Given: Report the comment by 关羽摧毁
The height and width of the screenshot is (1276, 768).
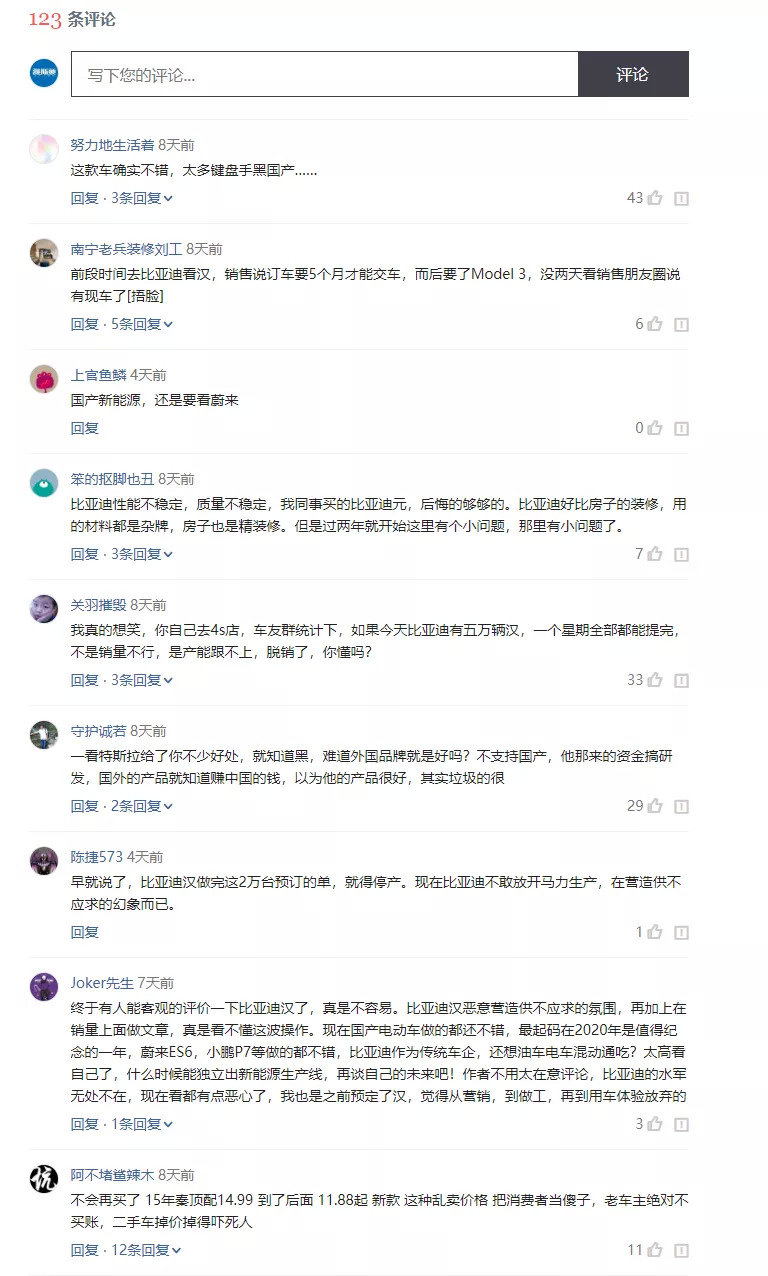Looking at the screenshot, I should (681, 680).
